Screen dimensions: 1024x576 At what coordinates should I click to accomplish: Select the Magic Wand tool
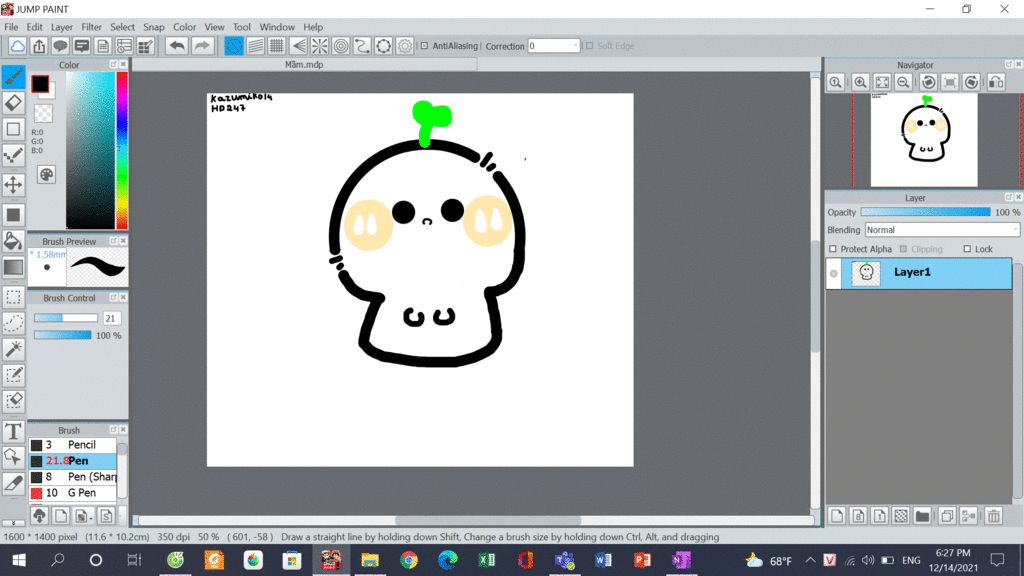13,349
